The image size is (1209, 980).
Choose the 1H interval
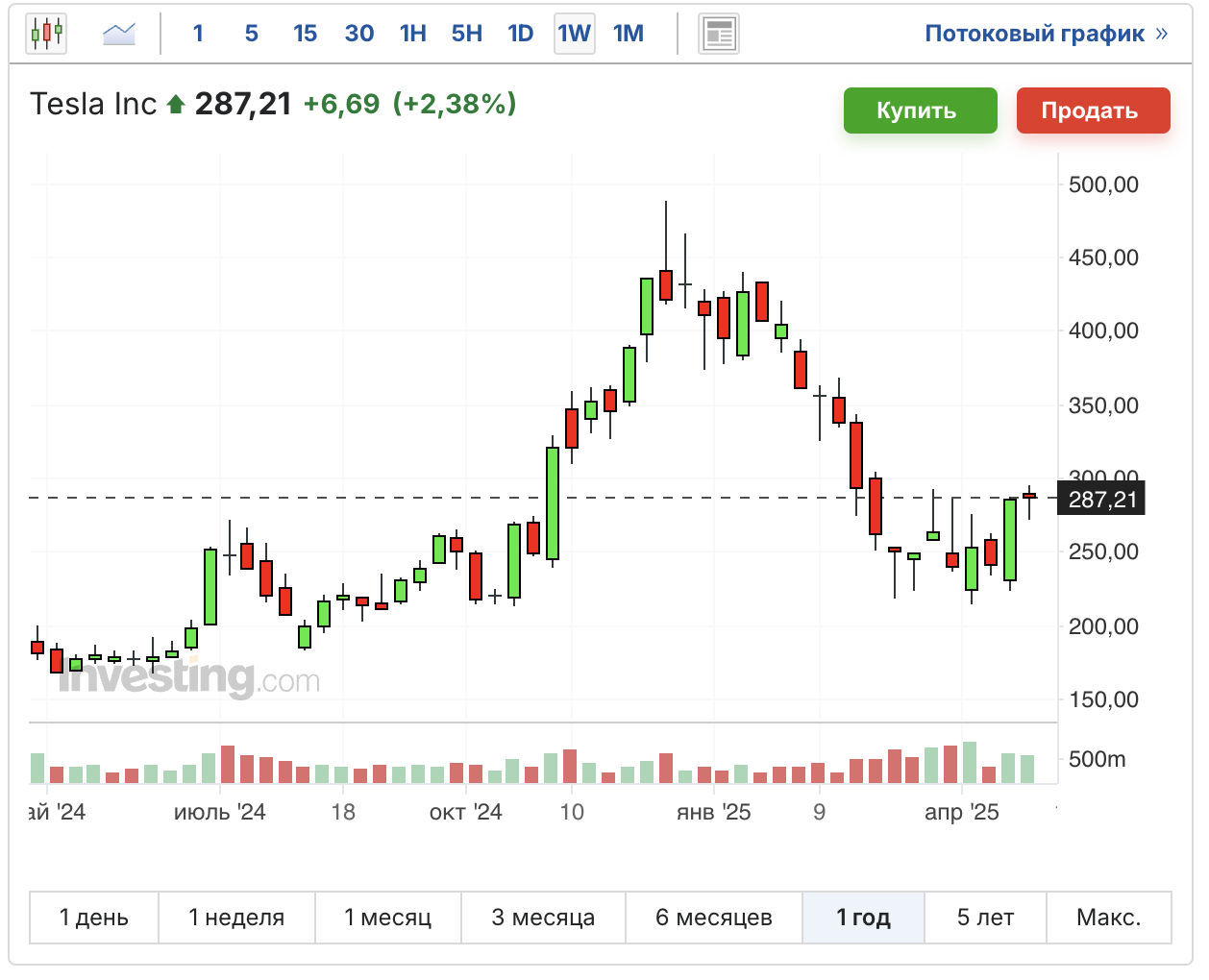[x=413, y=34]
